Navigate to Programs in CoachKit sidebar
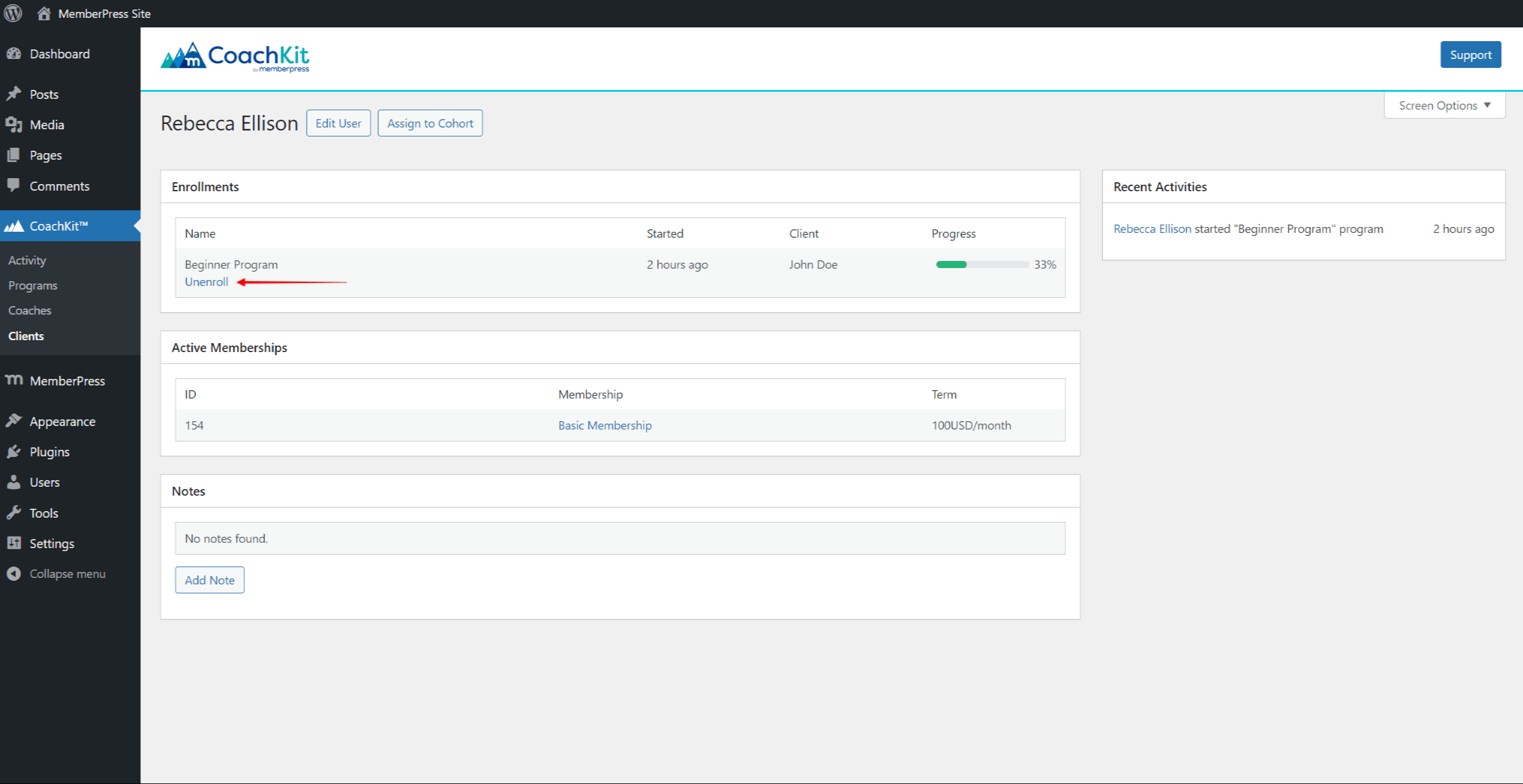The height and width of the screenshot is (784, 1523). 33,285
